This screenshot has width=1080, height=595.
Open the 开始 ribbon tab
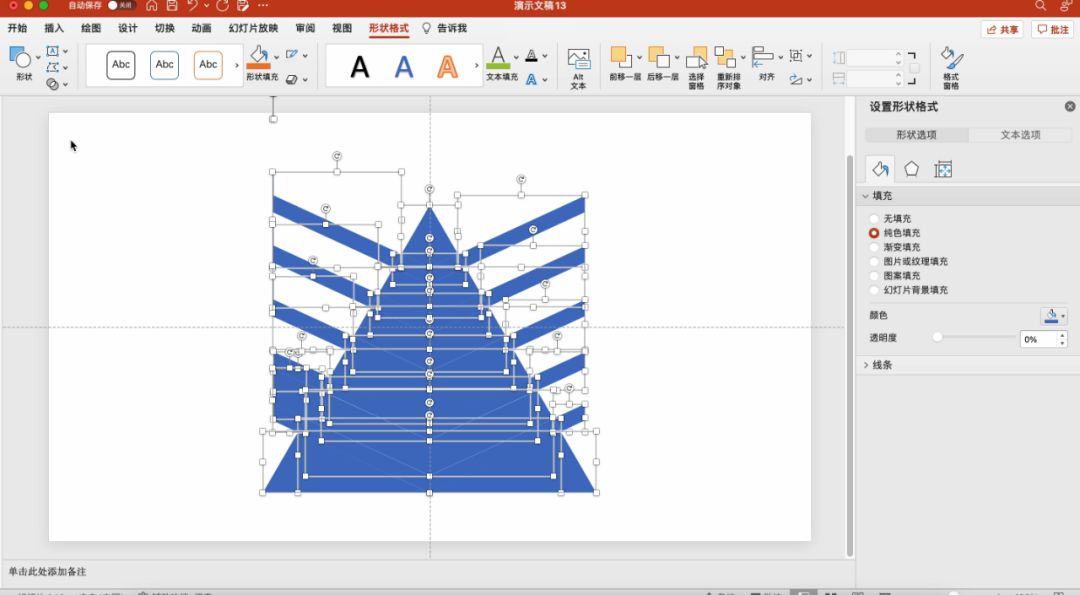pos(17,28)
